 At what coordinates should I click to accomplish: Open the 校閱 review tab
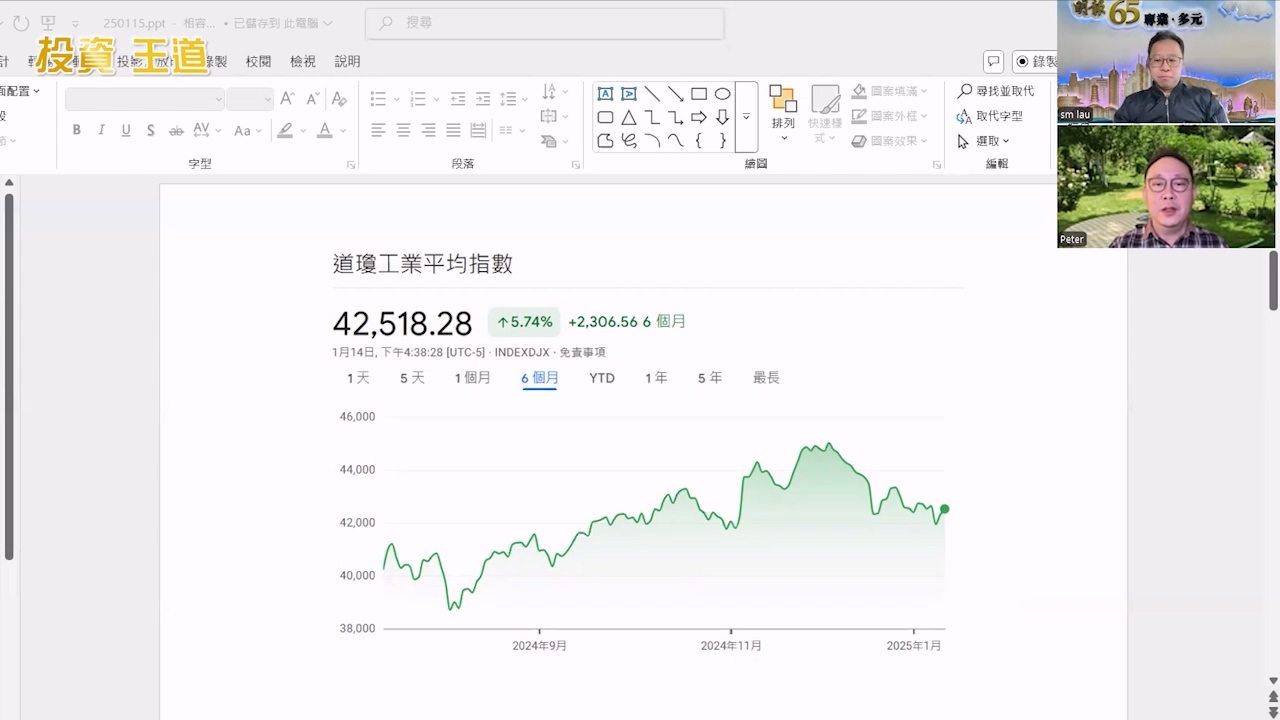tap(258, 61)
